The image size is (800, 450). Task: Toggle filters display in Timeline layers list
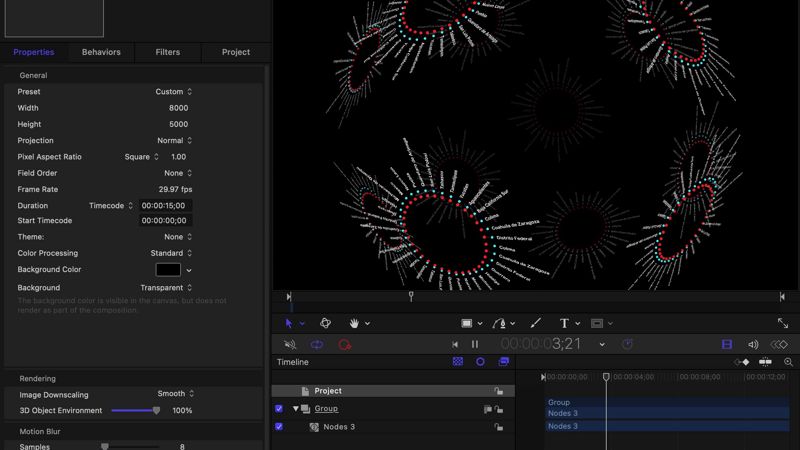click(504, 362)
